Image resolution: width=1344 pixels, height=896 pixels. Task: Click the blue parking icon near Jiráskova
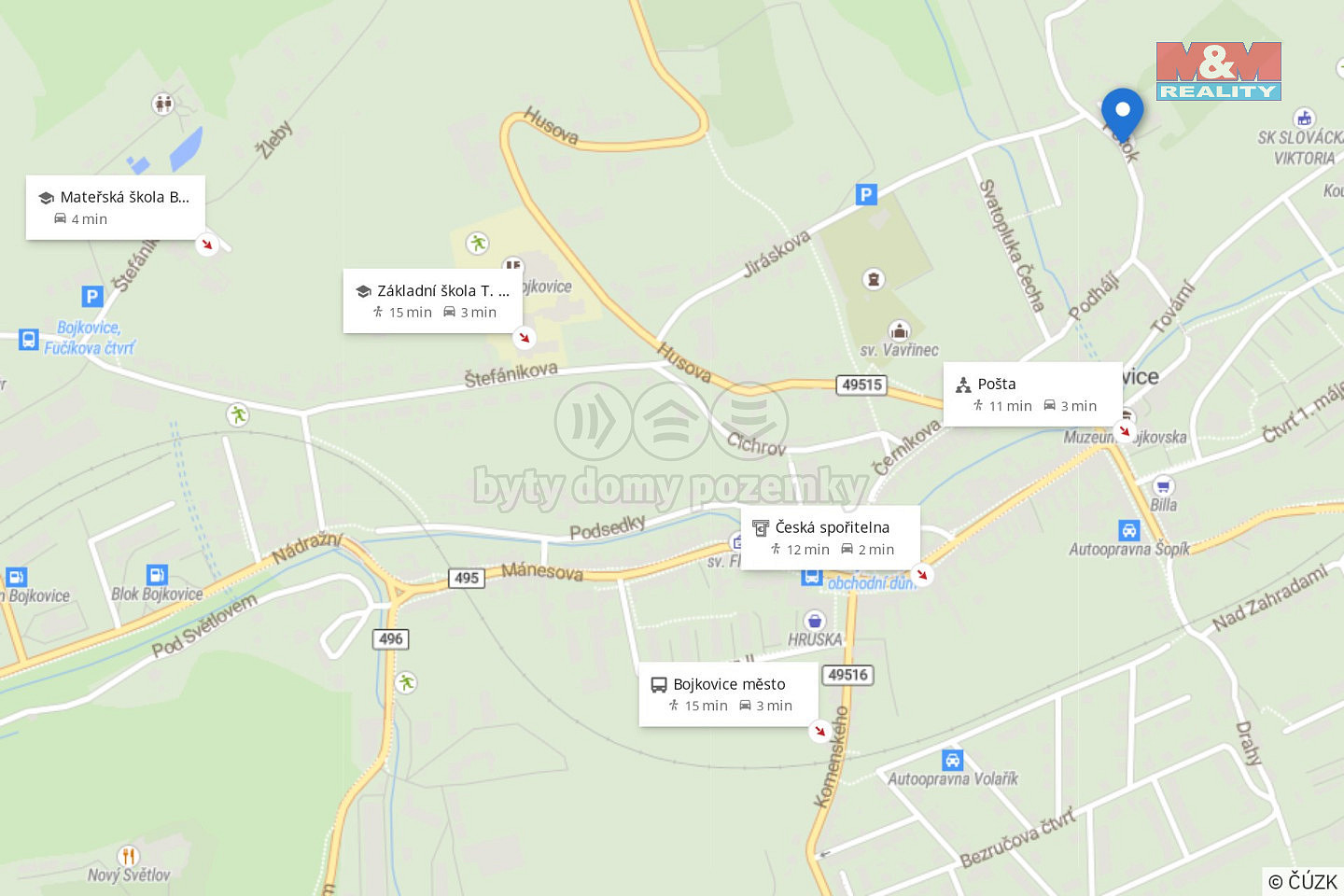tap(866, 194)
